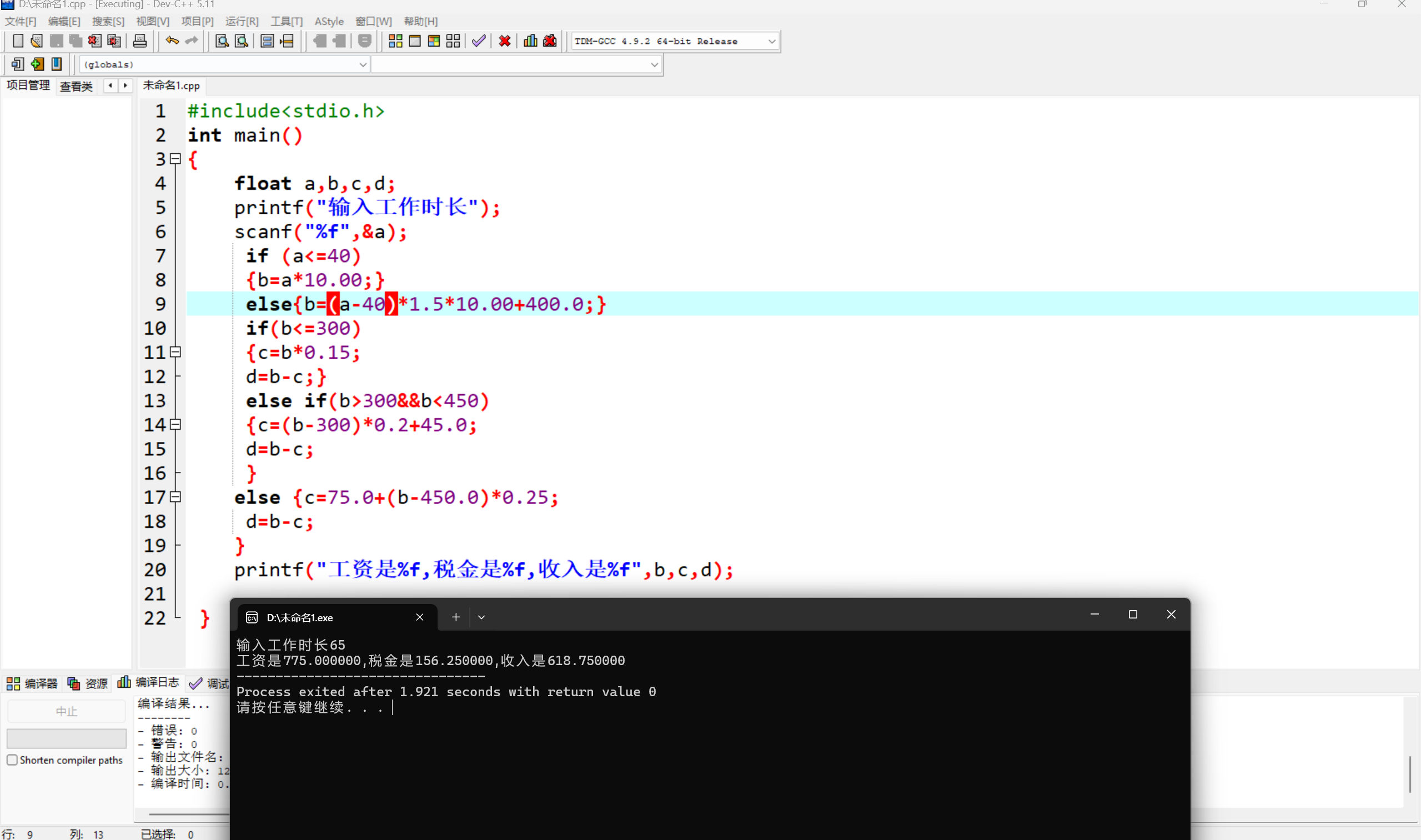Switch to the 编译日志 tab
The image size is (1421, 840).
[148, 683]
